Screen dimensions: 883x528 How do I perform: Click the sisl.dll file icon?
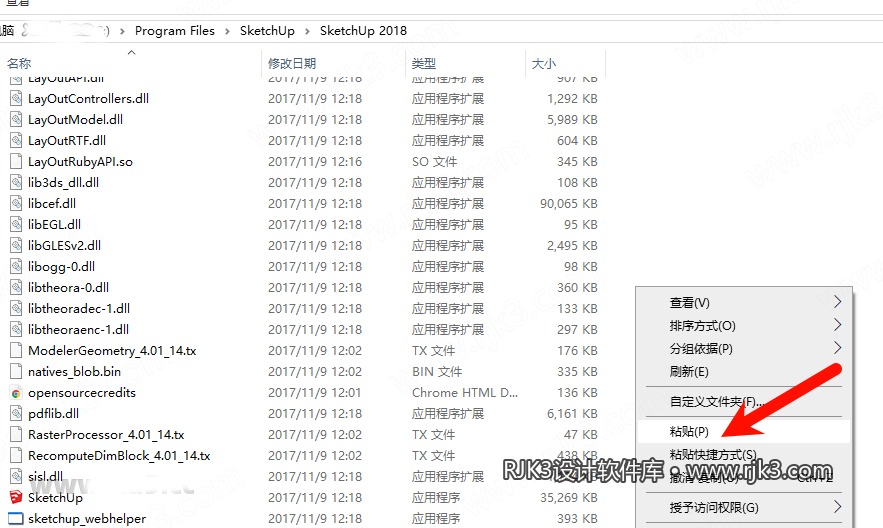pyautogui.click(x=16, y=476)
